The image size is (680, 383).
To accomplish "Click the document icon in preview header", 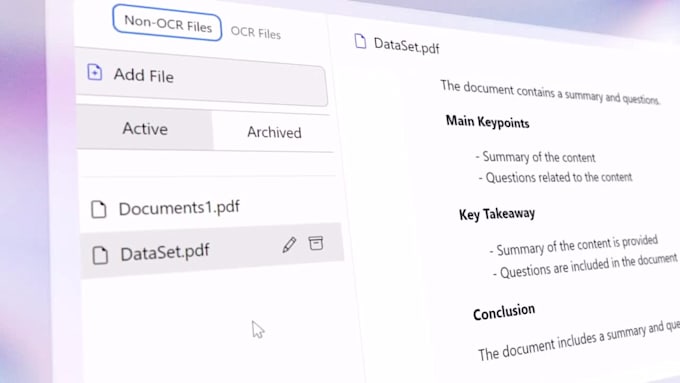I will 360,42.
